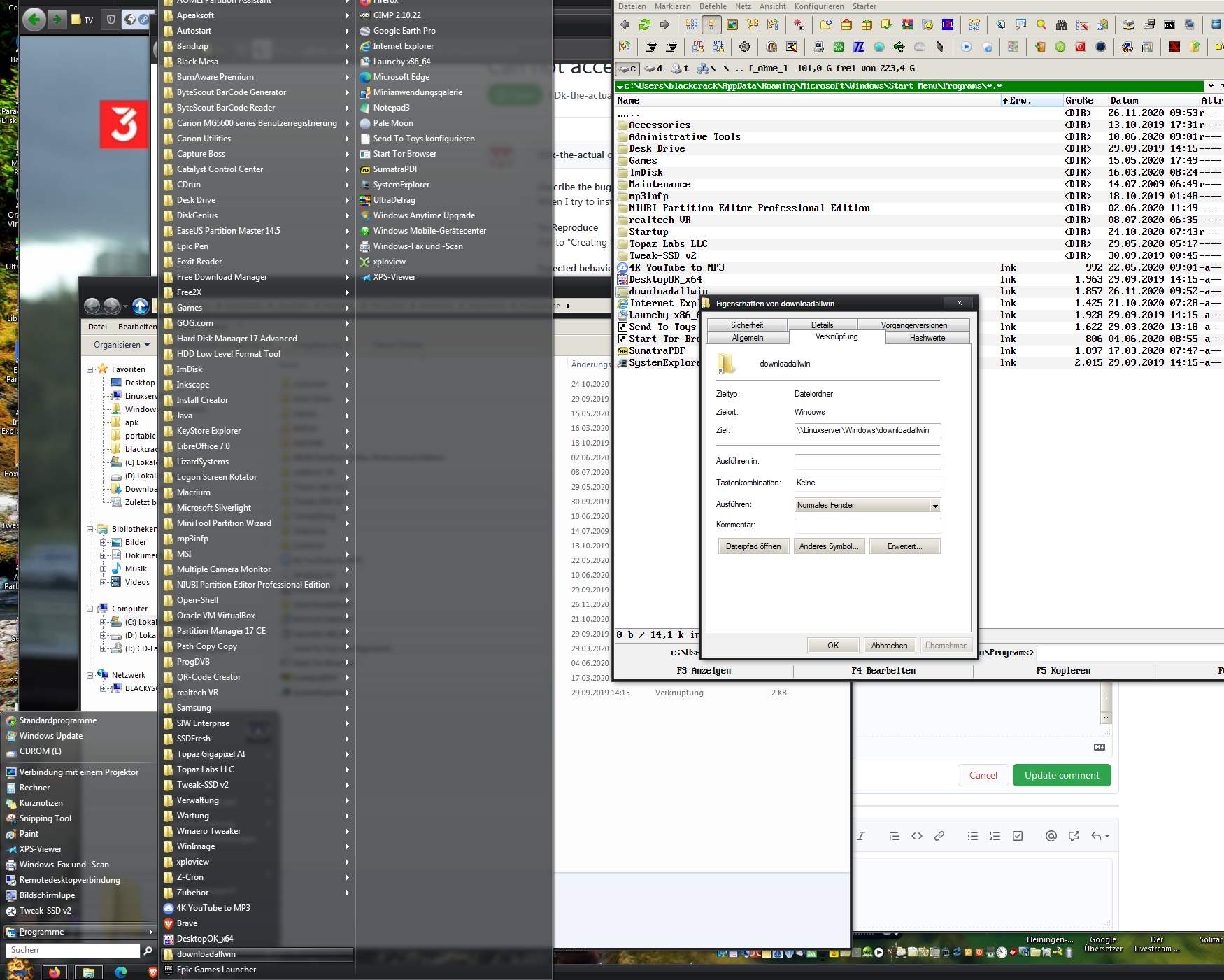The image size is (1224, 980).
Task: Switch to Vorgängerversionen tab in properties dialog
Action: coord(913,325)
